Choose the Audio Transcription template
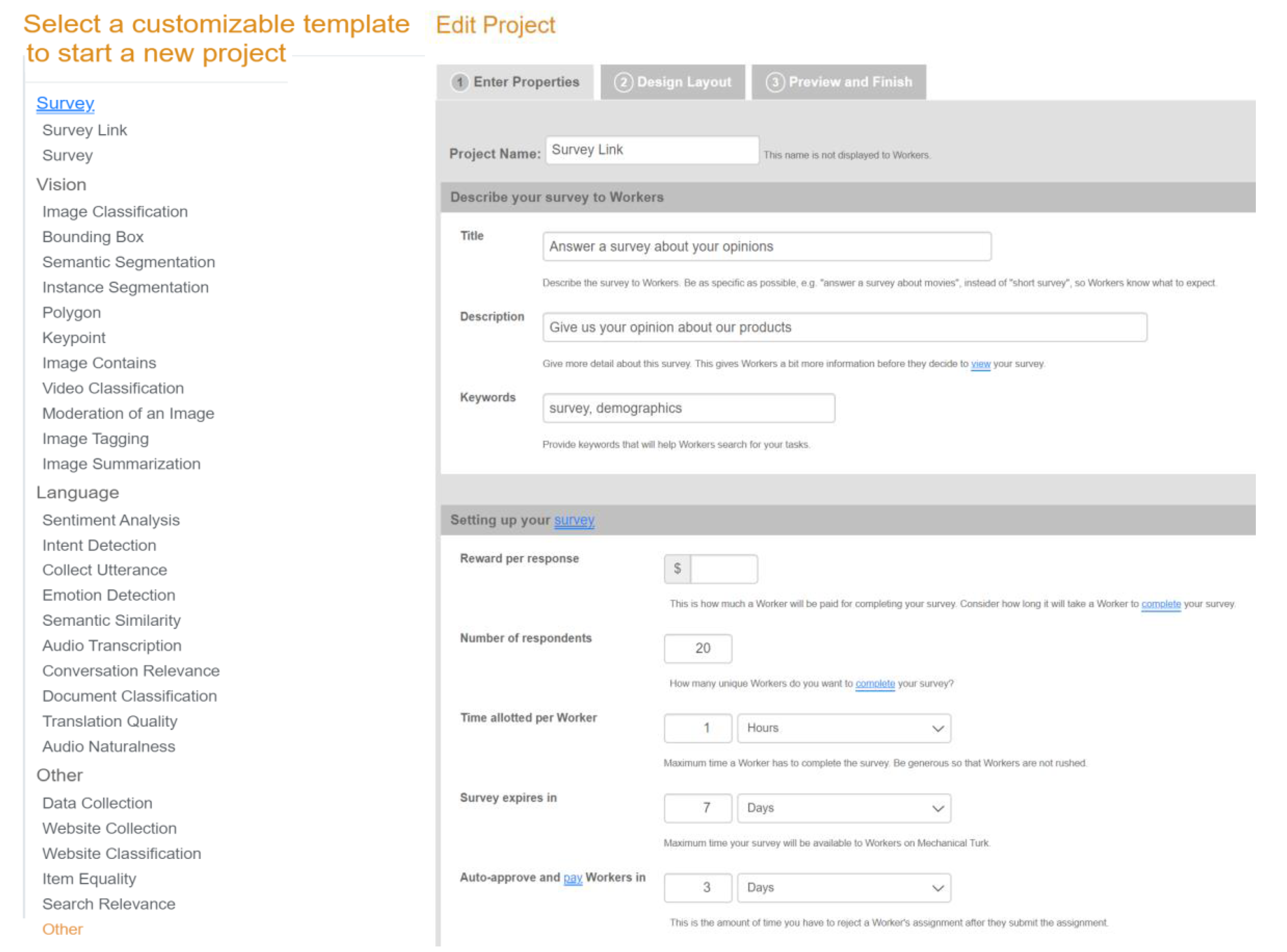The width and height of the screenshot is (1287, 952). click(112, 645)
